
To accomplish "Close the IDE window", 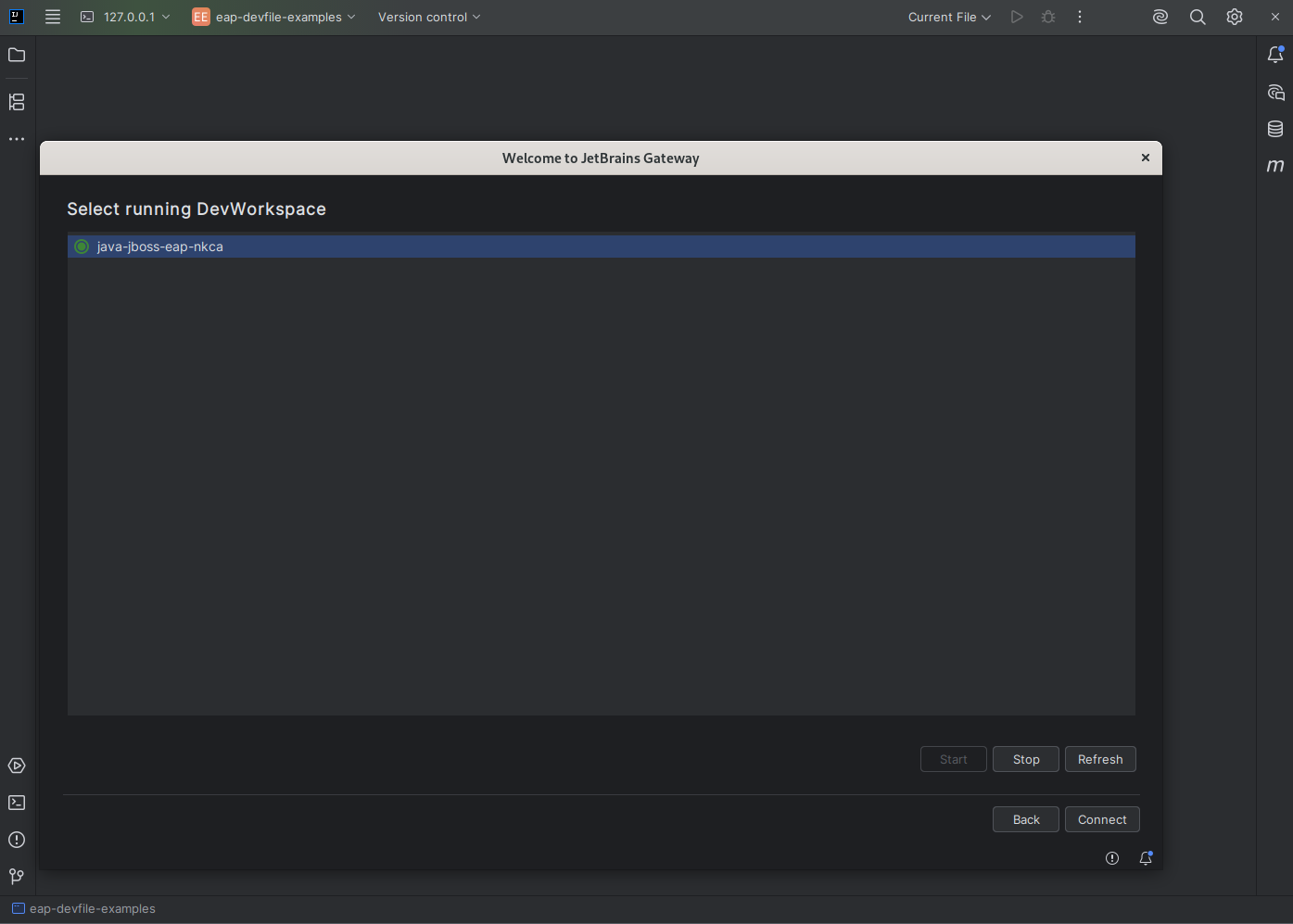I will coord(1275,17).
